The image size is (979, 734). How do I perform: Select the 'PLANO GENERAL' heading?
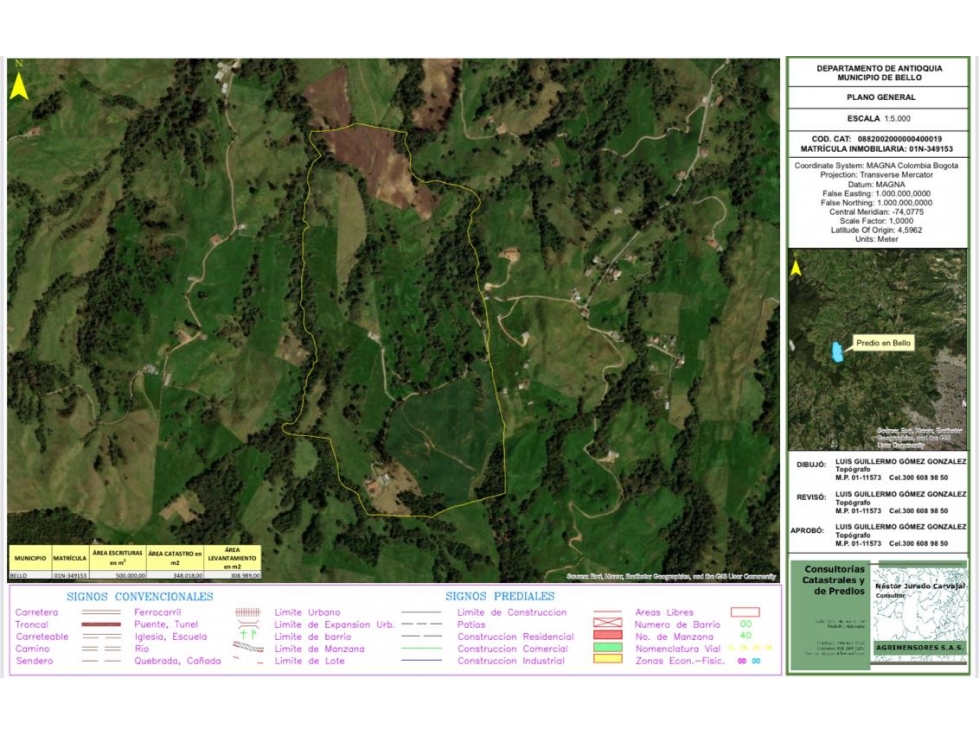click(880, 97)
